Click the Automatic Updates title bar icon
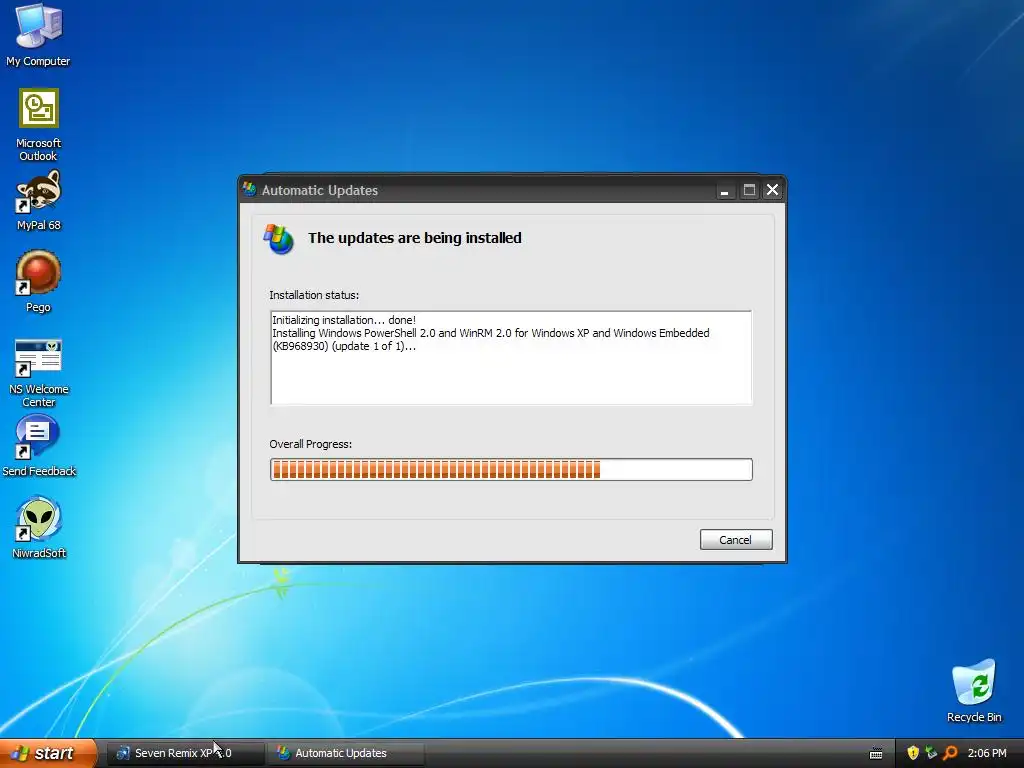Viewport: 1024px width, 768px height. coord(249,189)
